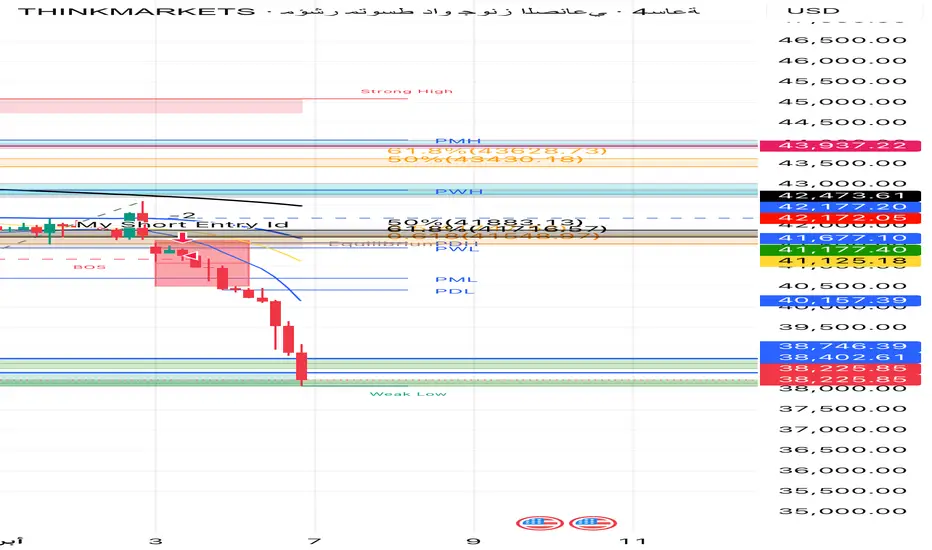Click the green 41,177.40 price label
Image resolution: width=932 pixels, height=550 pixels.
pyautogui.click(x=840, y=250)
